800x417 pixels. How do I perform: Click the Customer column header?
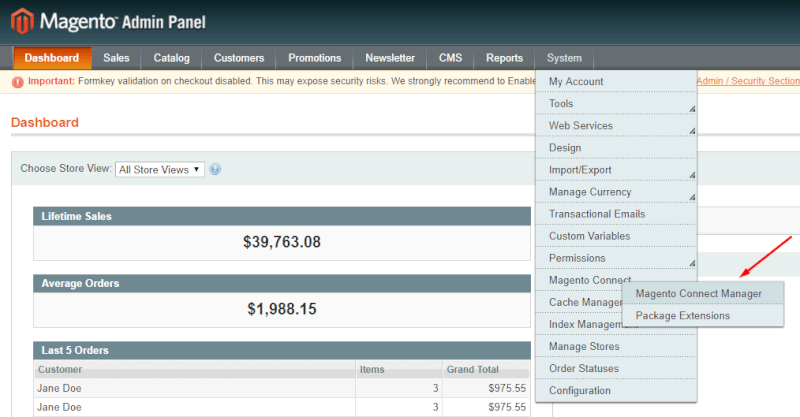194,369
